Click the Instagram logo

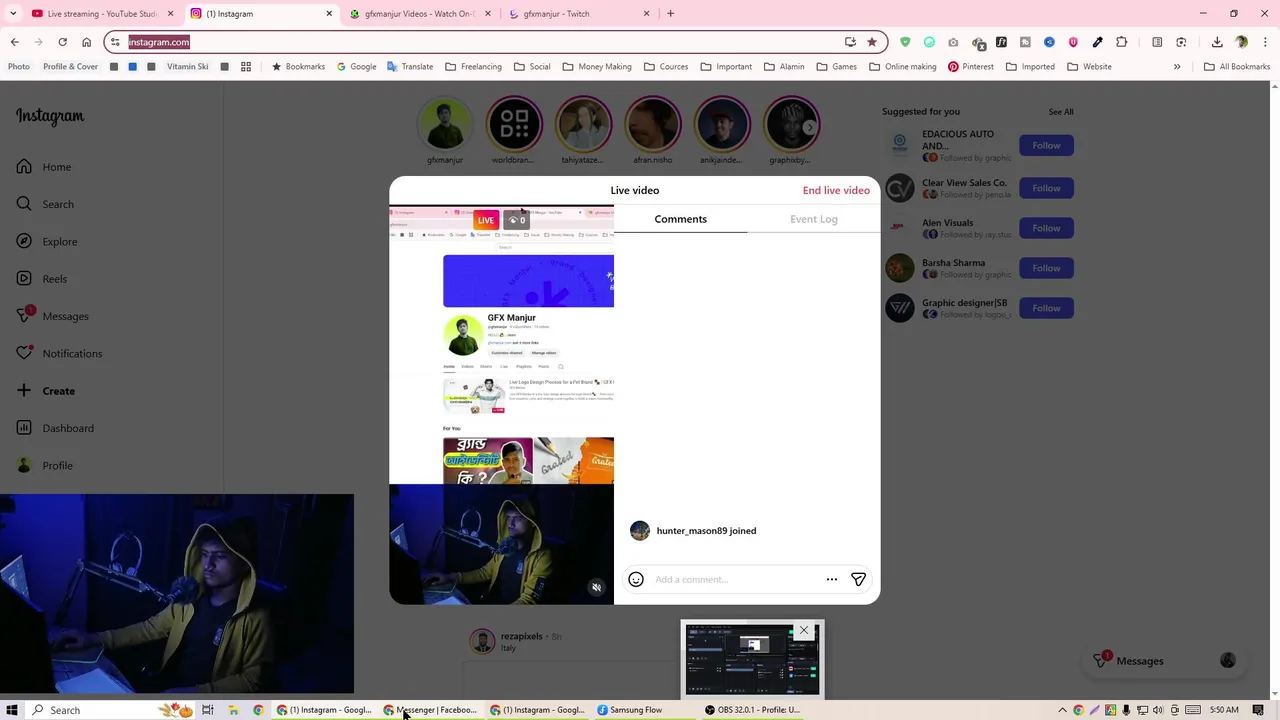point(50,116)
